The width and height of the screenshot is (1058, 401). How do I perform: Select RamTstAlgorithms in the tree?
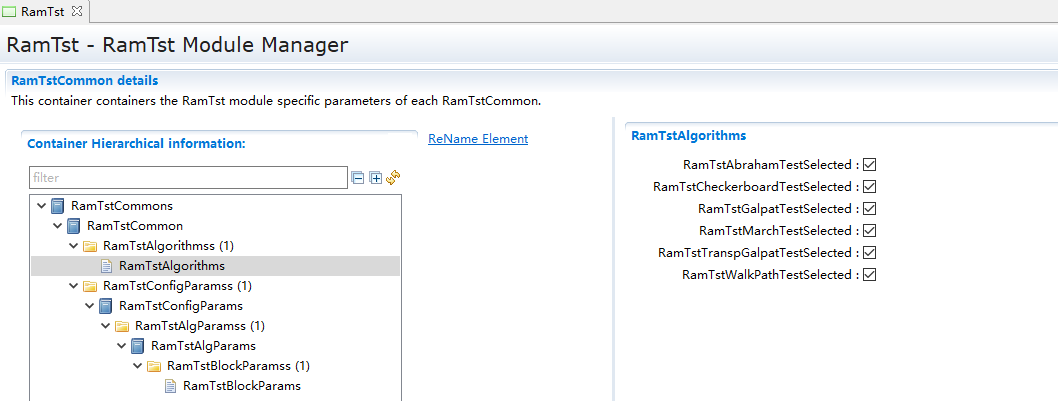pos(171,266)
